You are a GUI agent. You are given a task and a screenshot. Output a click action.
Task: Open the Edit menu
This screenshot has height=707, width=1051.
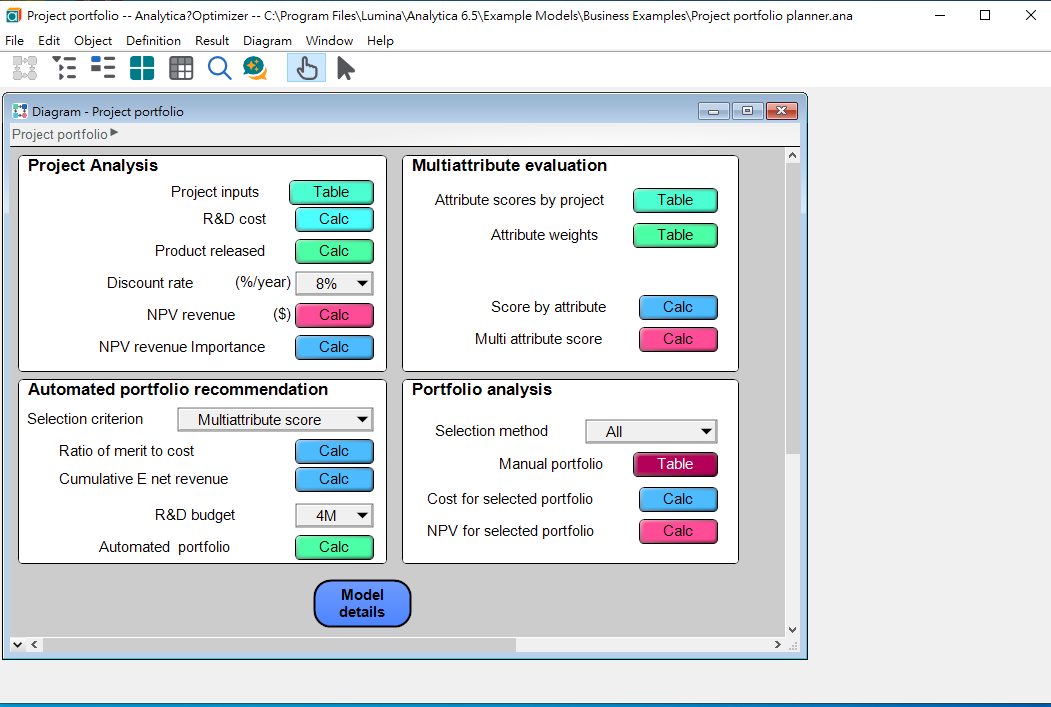coord(49,41)
